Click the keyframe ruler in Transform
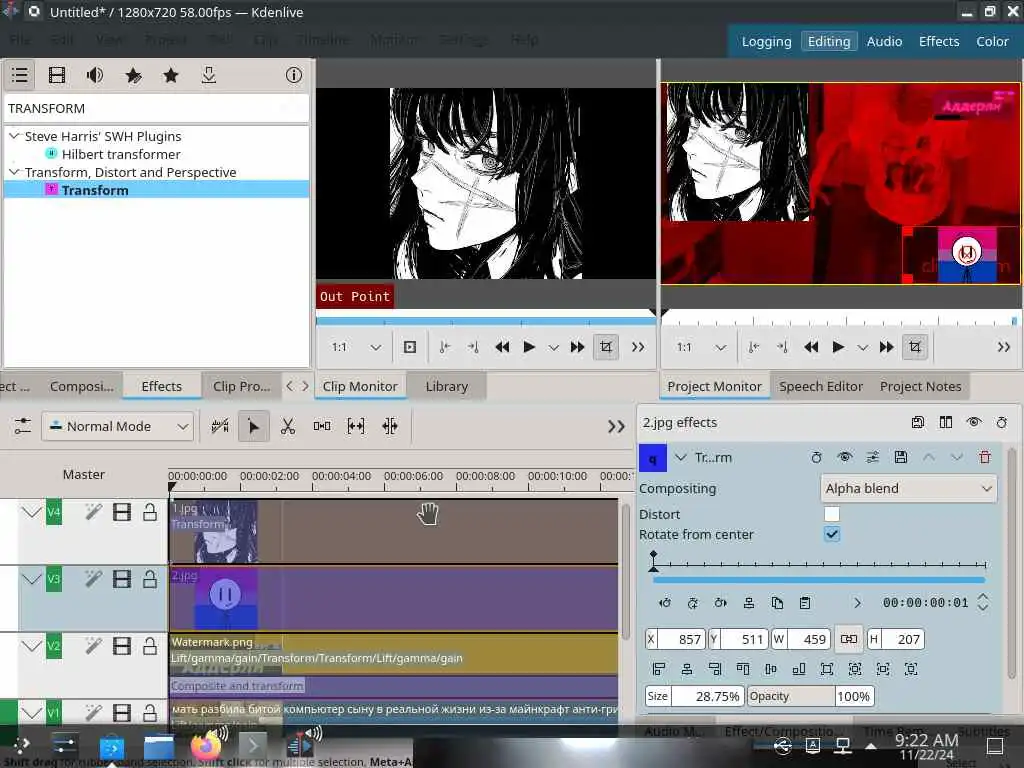The height and width of the screenshot is (768, 1024). pos(819,563)
